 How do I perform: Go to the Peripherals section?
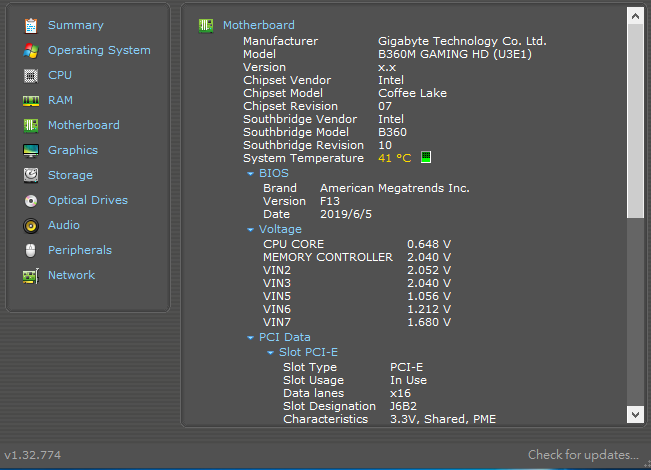click(x=80, y=250)
